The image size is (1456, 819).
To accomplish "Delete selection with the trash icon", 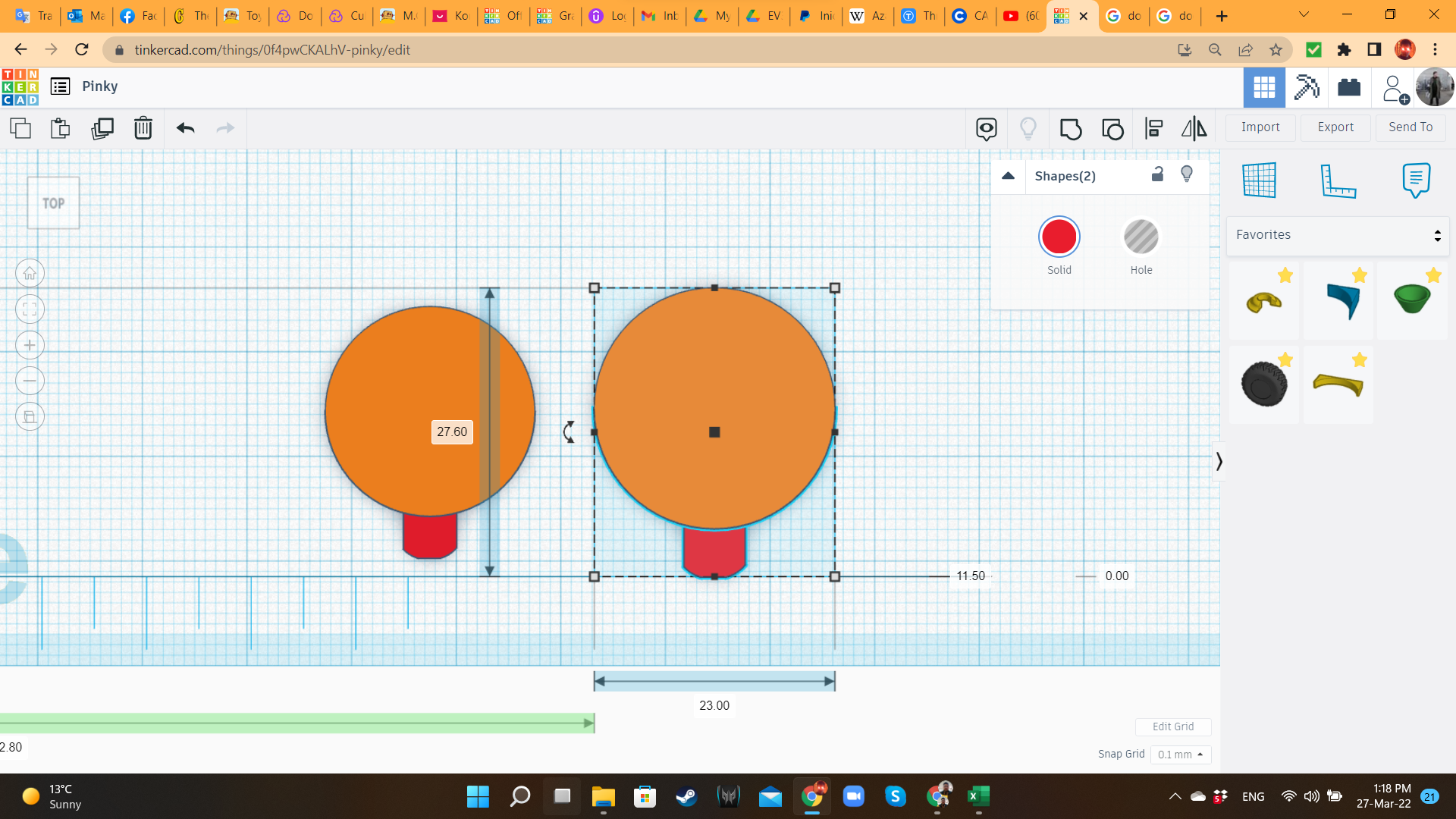I will pyautogui.click(x=143, y=128).
